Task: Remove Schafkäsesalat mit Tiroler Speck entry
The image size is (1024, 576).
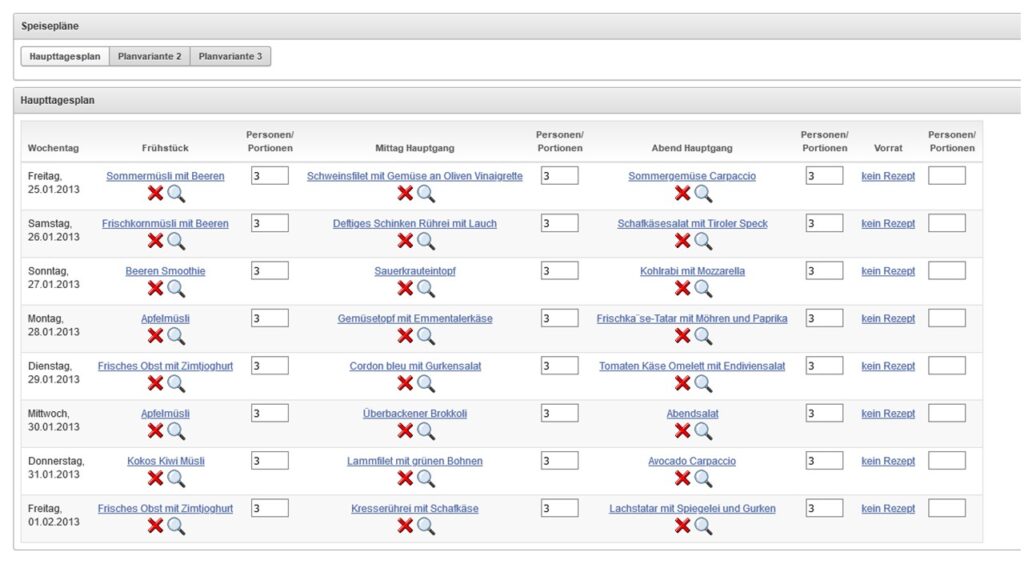Action: (682, 241)
